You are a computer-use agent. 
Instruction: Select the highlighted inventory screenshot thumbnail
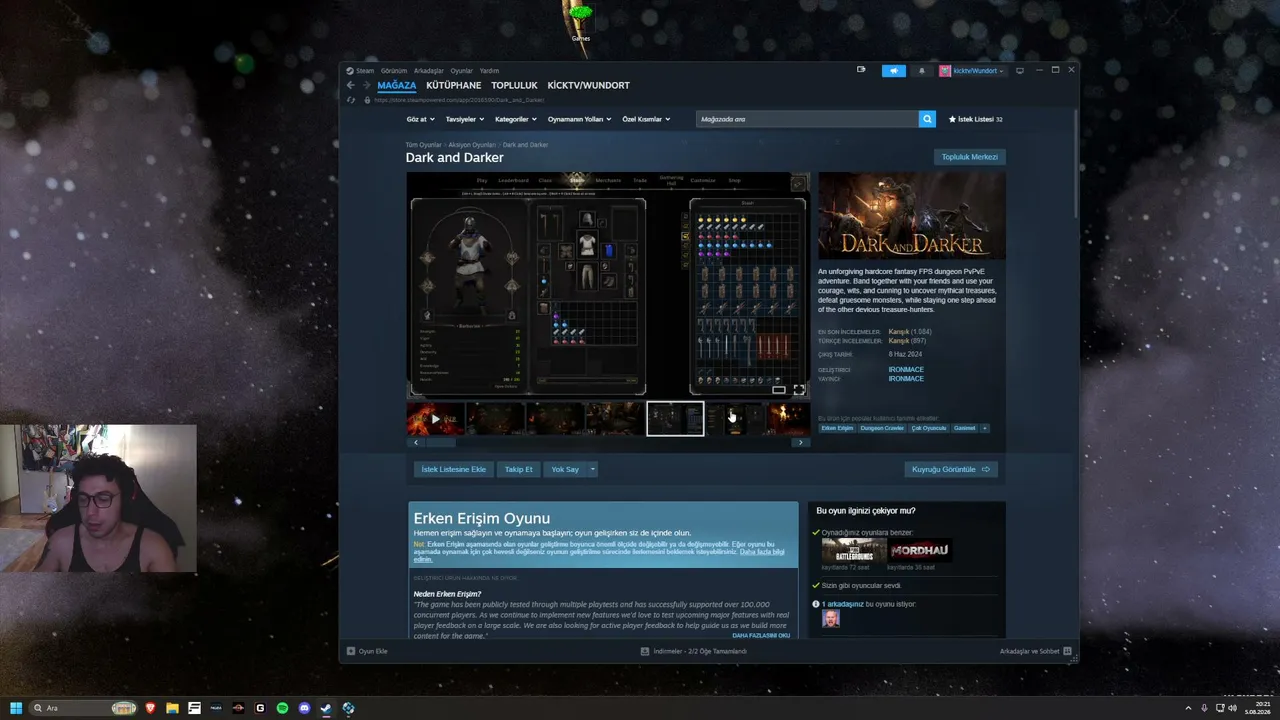(x=675, y=419)
